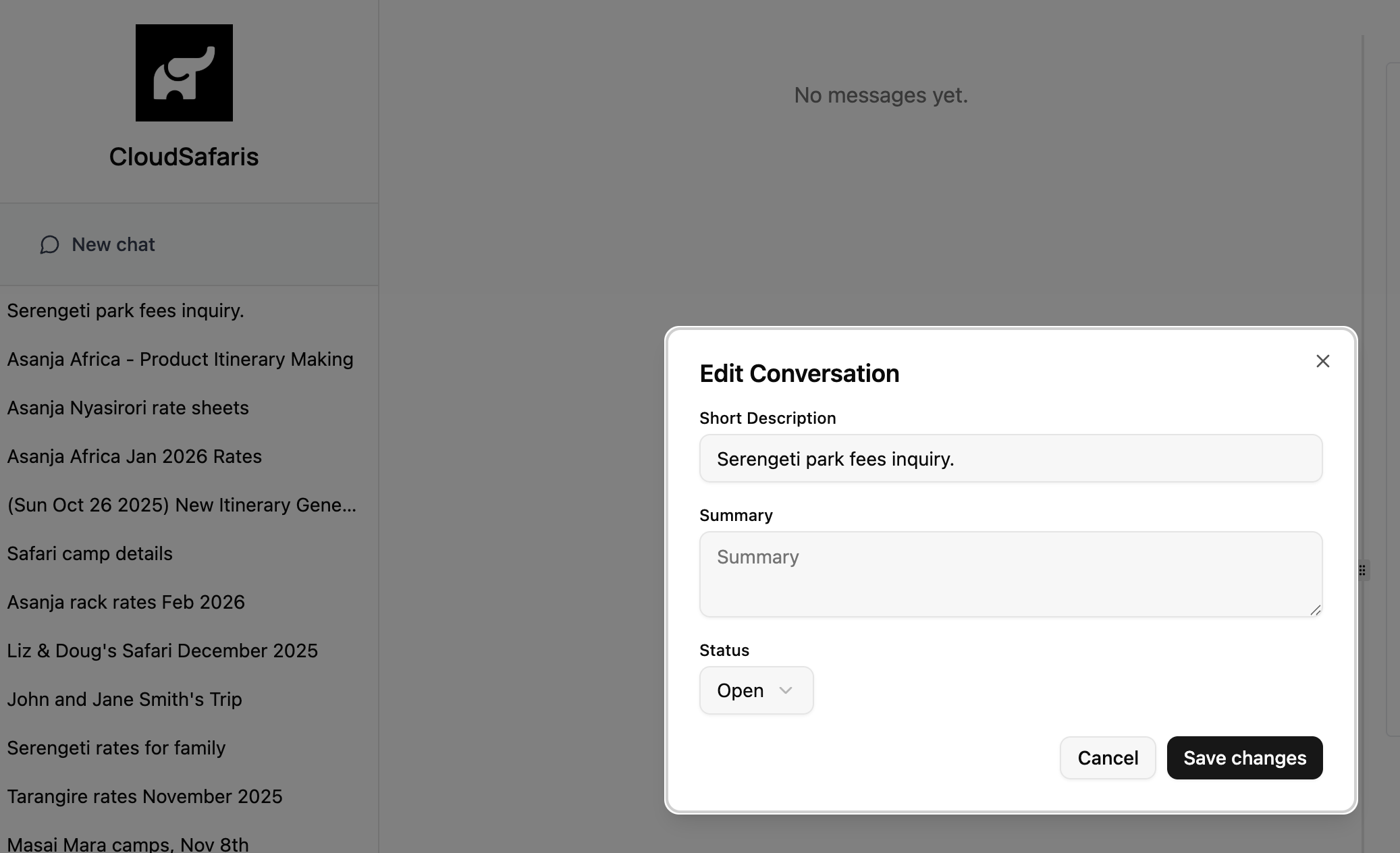Start a New chat
1400x853 pixels.
click(113, 244)
